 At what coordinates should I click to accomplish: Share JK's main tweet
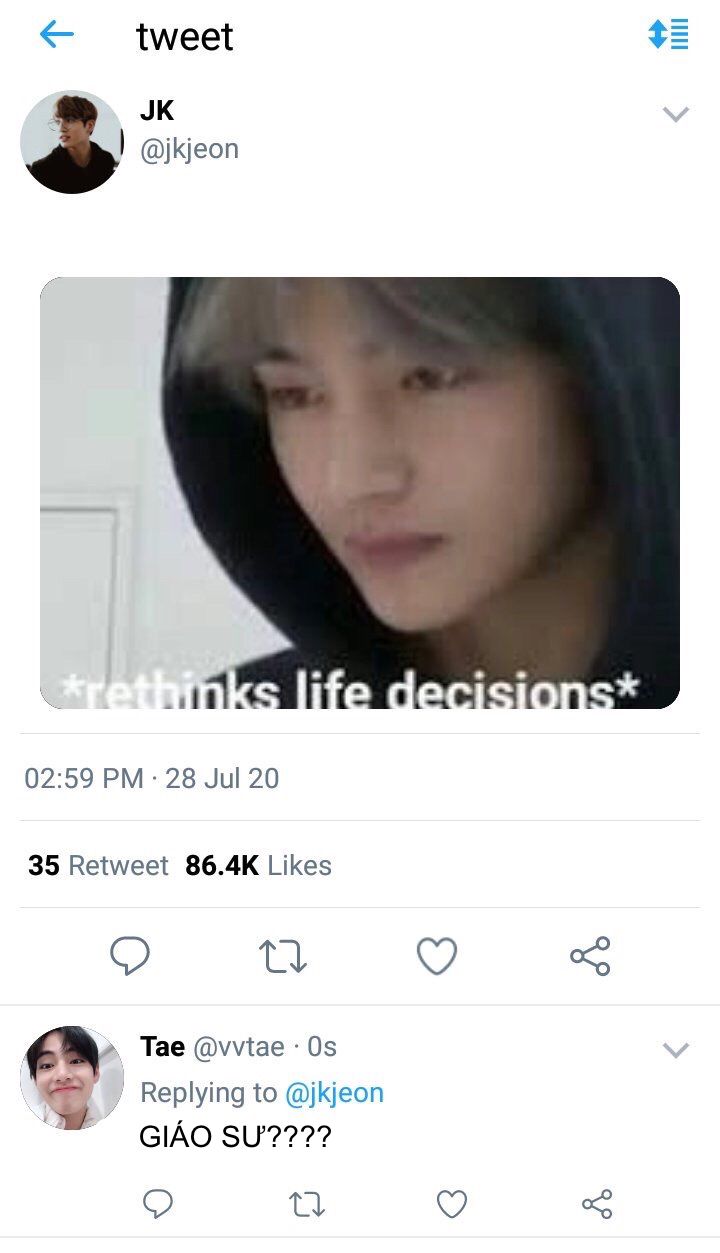pyautogui.click(x=590, y=956)
